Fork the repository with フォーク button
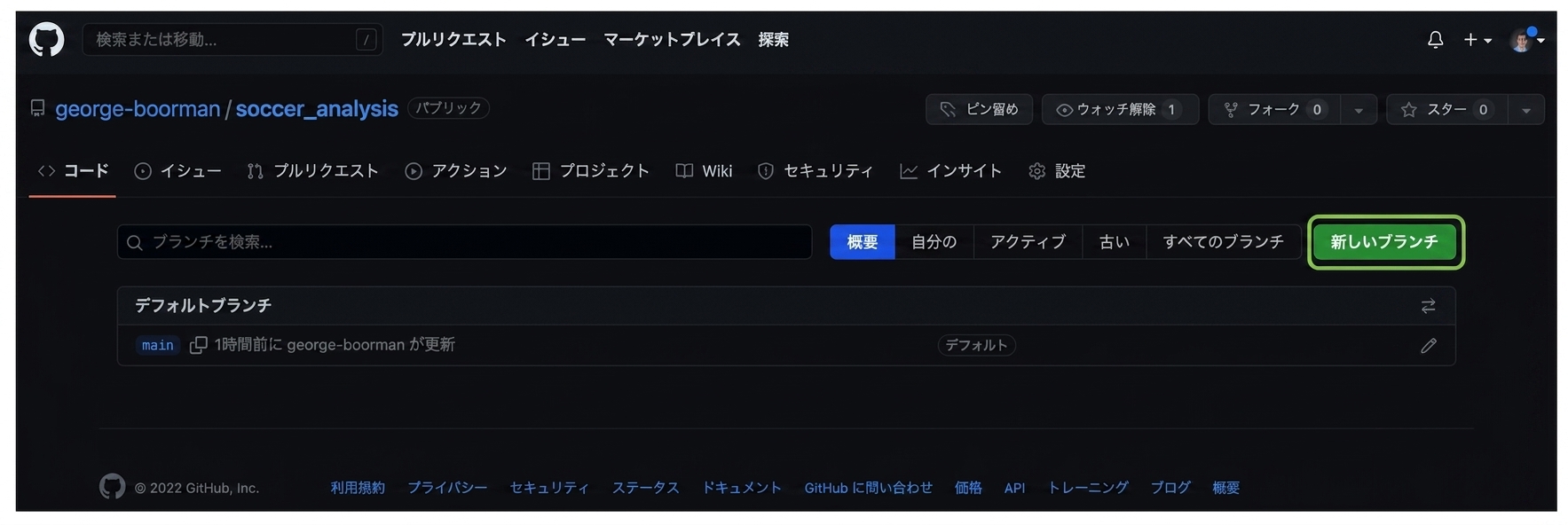Viewport: 1568px width, 525px height. (1274, 109)
